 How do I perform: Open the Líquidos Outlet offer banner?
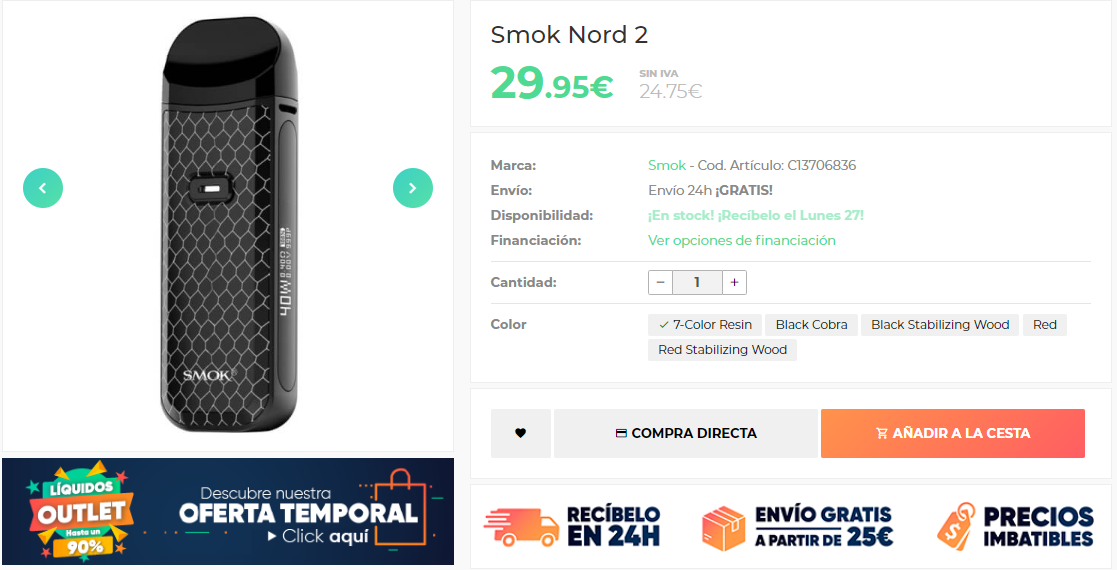[x=228, y=512]
